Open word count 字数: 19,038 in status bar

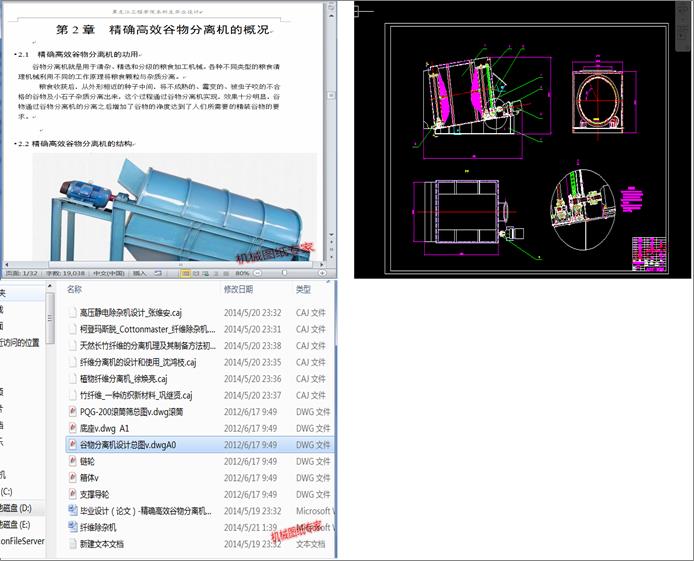(x=66, y=273)
